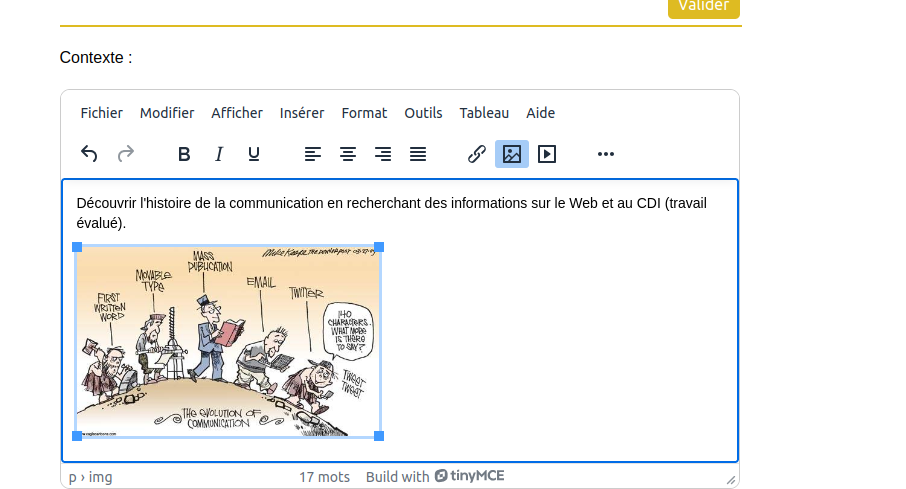Screen dimensions: 906x489
Task: Open the Fichier menu
Action: coord(102,113)
